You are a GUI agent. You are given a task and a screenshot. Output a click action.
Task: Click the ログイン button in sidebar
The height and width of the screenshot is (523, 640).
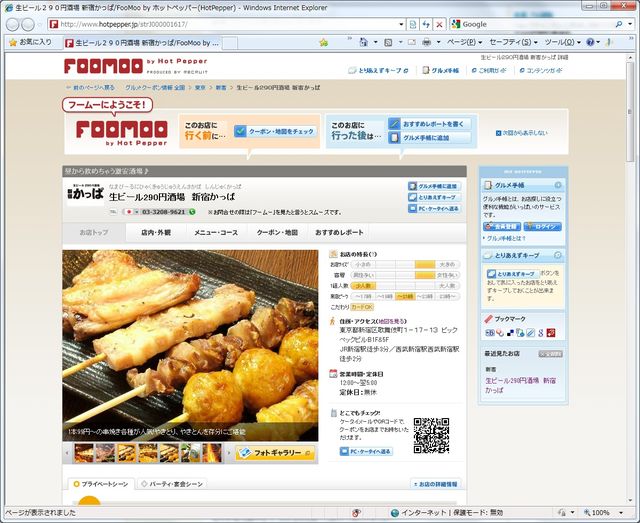click(547, 226)
